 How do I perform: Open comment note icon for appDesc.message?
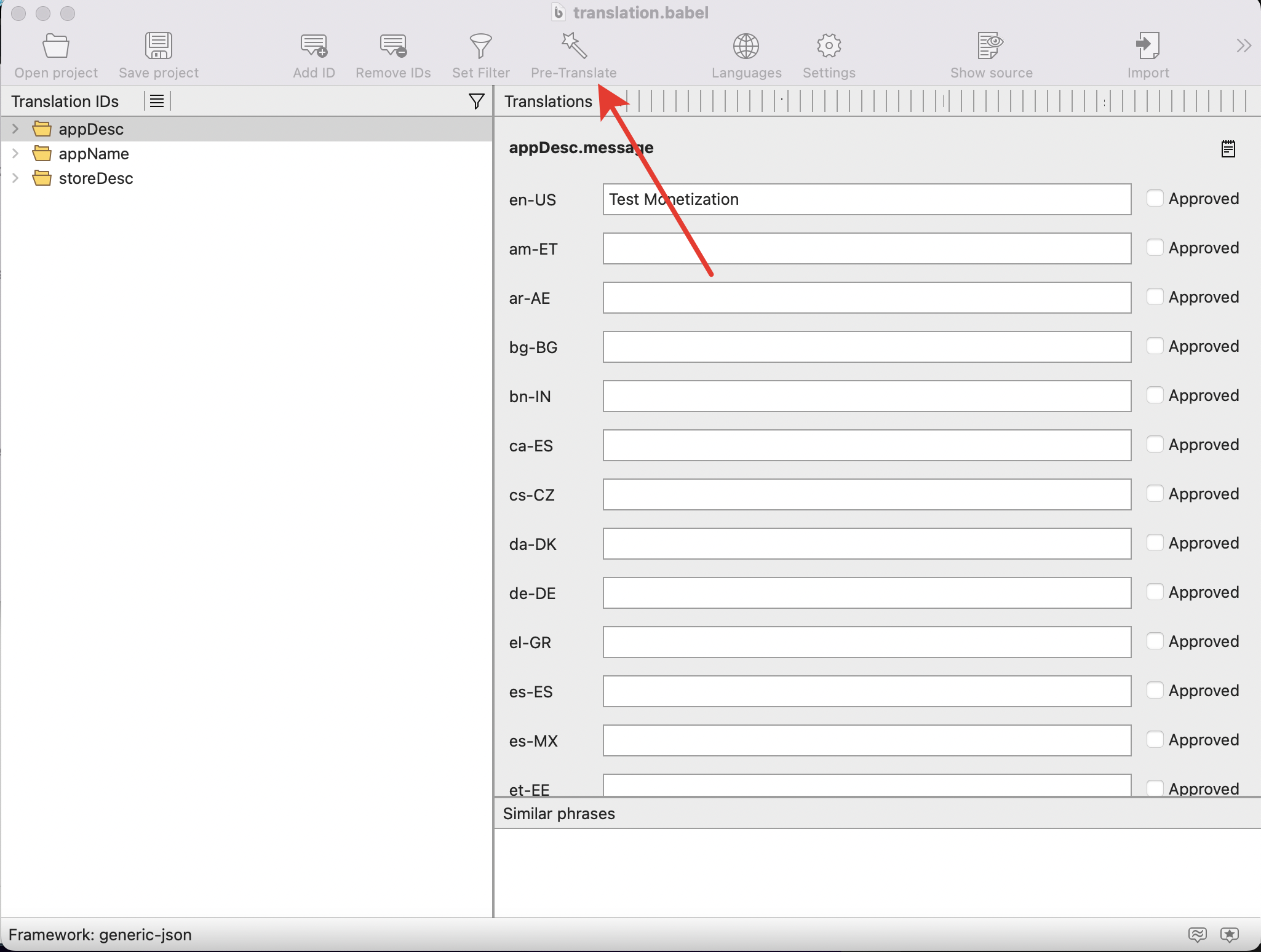pyautogui.click(x=1228, y=149)
